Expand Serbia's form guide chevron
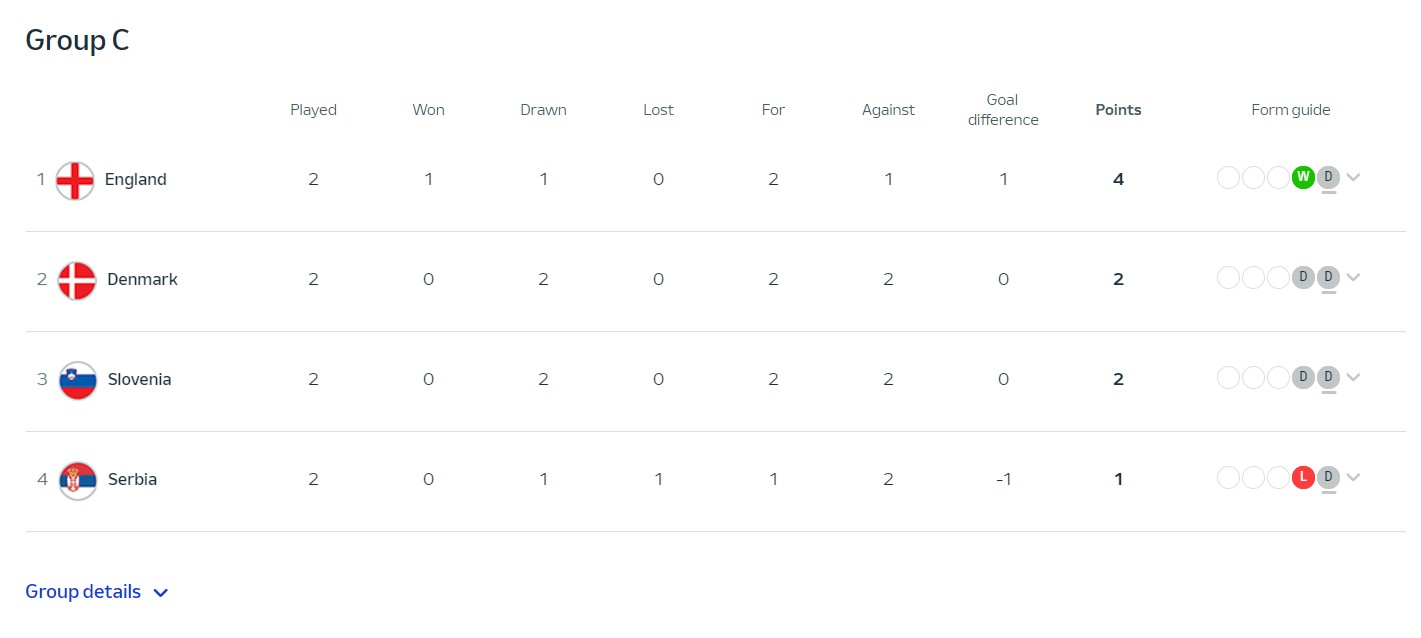1421x638 pixels. click(1353, 478)
